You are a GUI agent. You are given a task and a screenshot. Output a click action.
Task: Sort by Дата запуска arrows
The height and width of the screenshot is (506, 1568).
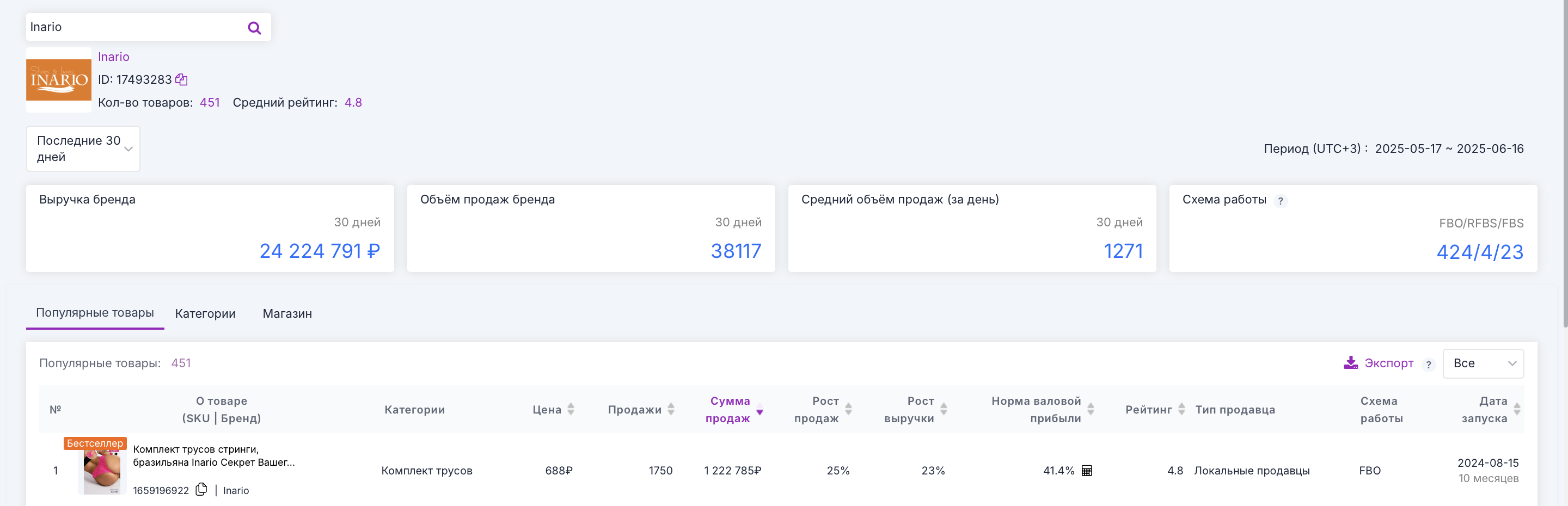tap(1517, 409)
